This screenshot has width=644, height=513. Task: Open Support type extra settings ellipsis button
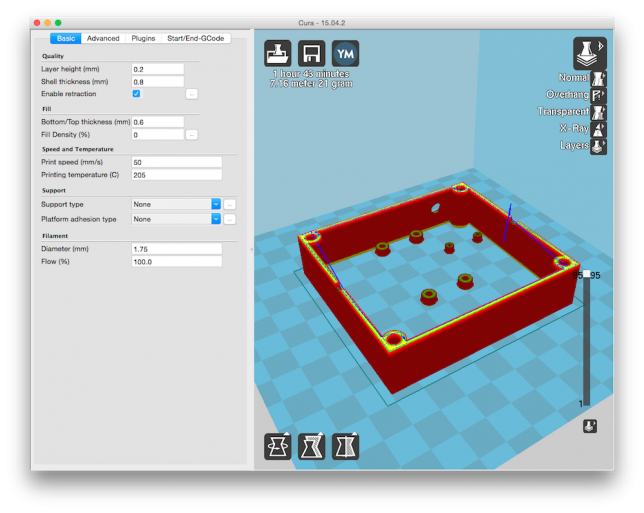[229, 204]
